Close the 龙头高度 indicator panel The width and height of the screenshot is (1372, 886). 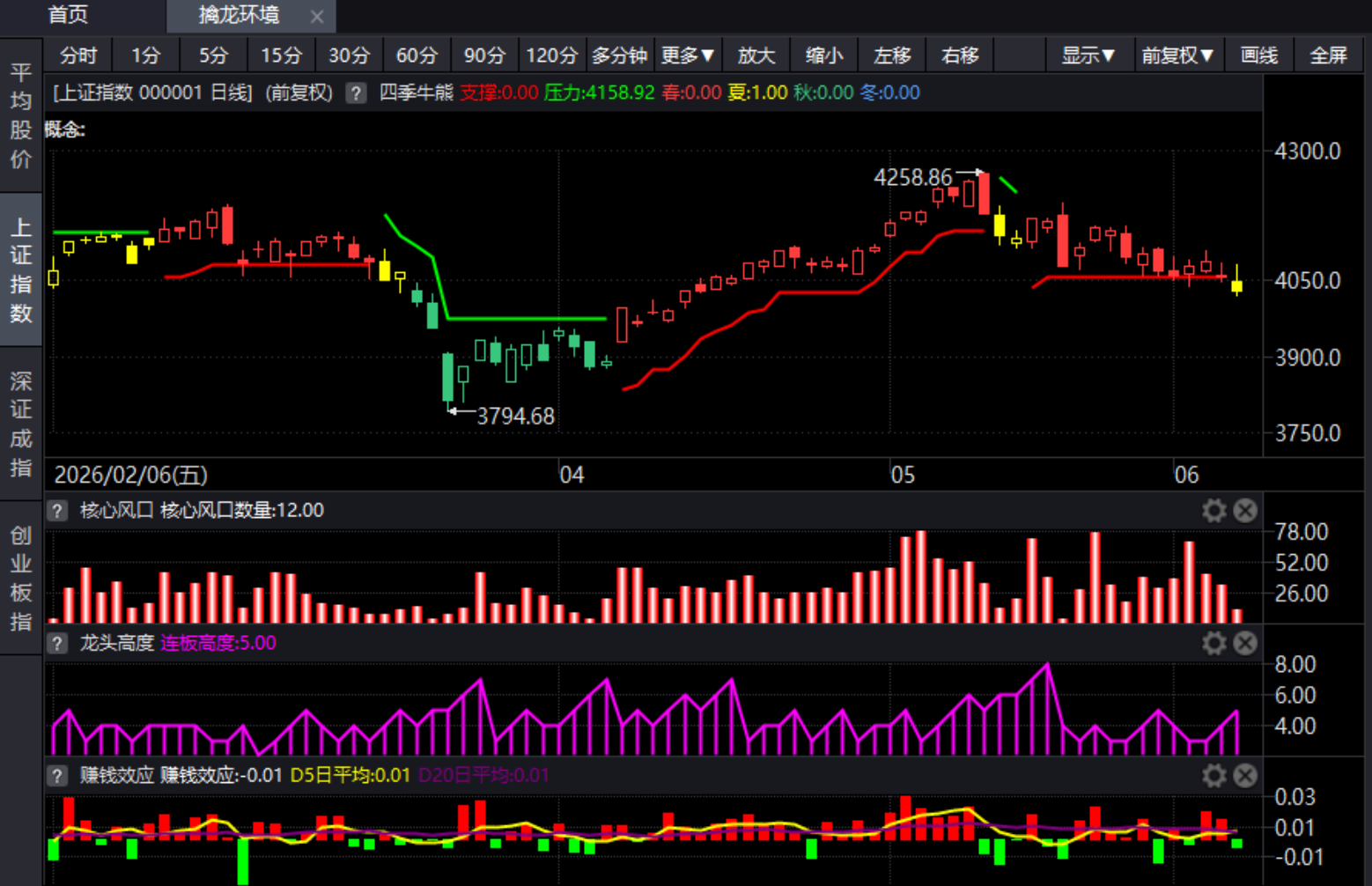tap(1245, 644)
